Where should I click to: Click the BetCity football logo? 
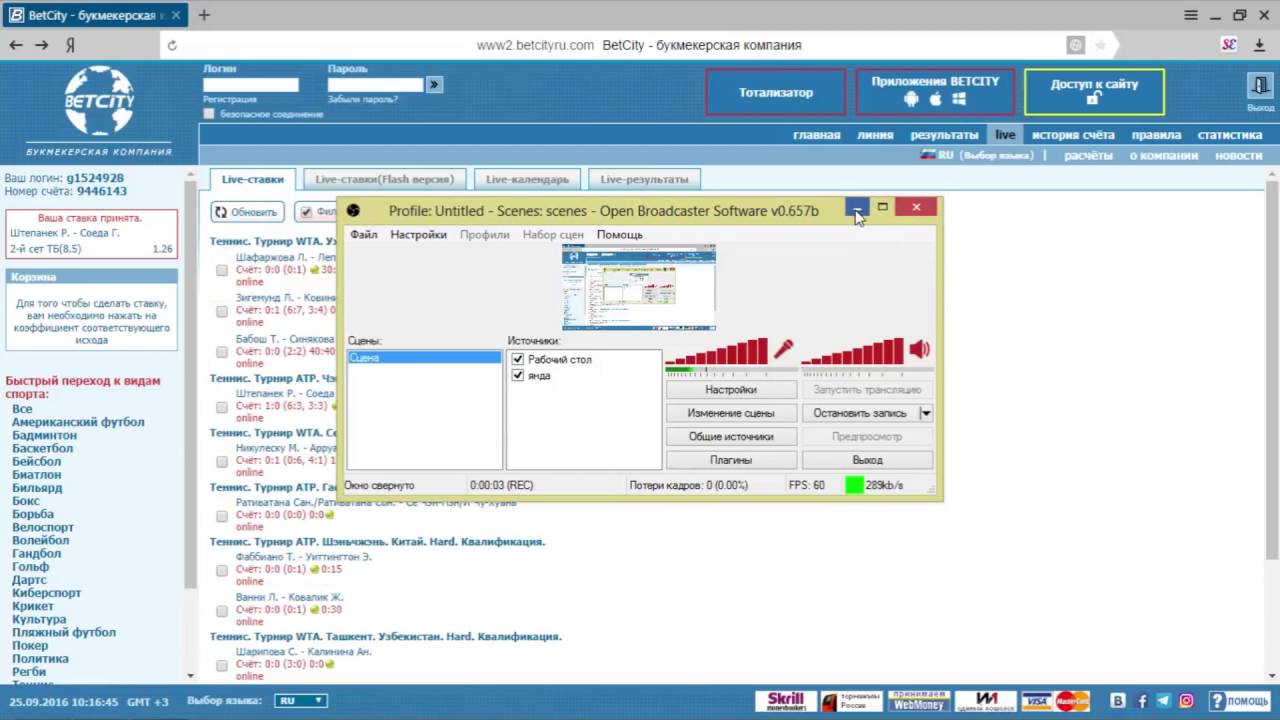(x=99, y=101)
